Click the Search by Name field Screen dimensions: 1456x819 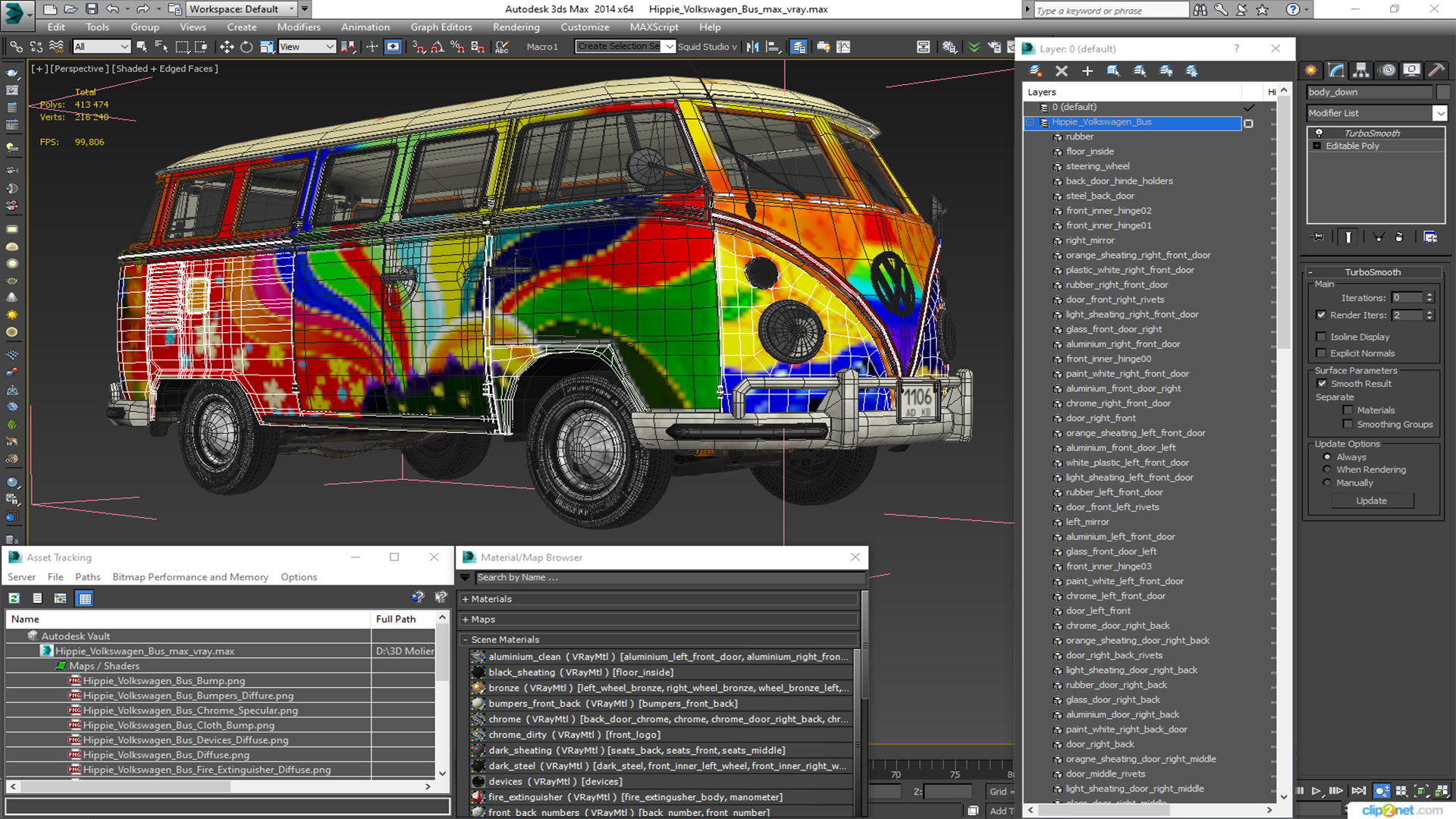(669, 578)
